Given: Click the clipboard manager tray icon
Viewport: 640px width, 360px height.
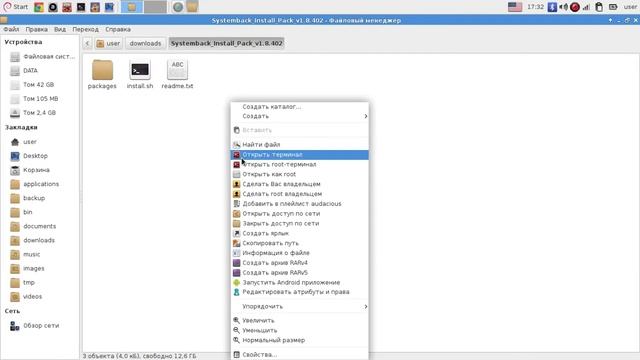Looking at the screenshot, I should [x=599, y=7].
